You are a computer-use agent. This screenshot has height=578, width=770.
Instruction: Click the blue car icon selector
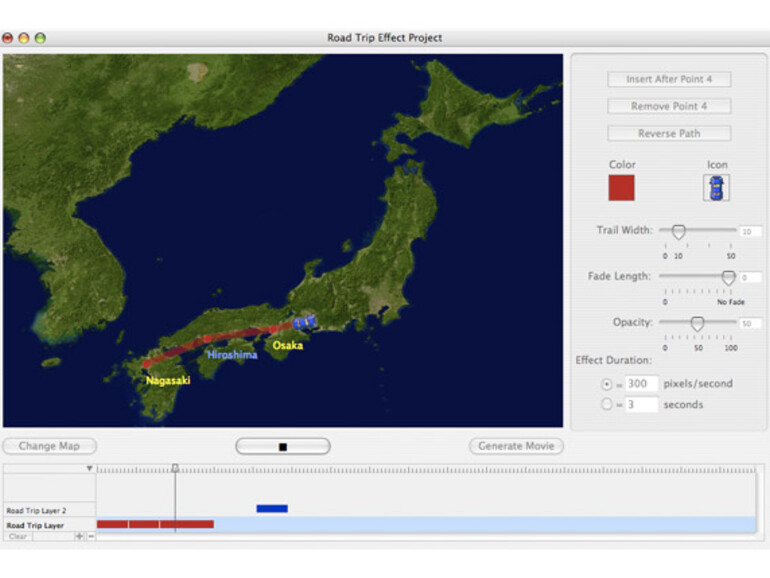click(716, 187)
